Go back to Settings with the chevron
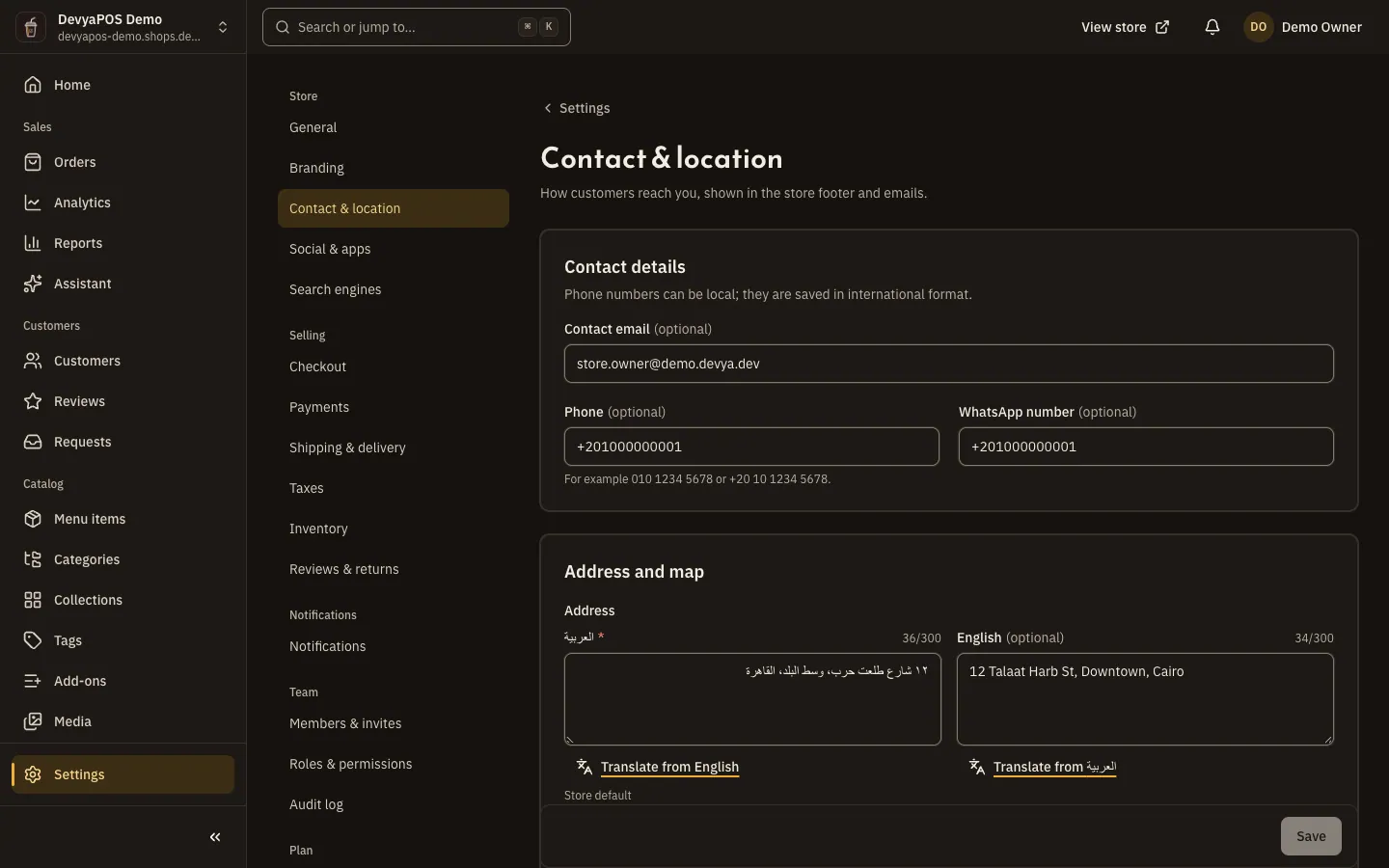This screenshot has height=868, width=1389. coord(548,108)
